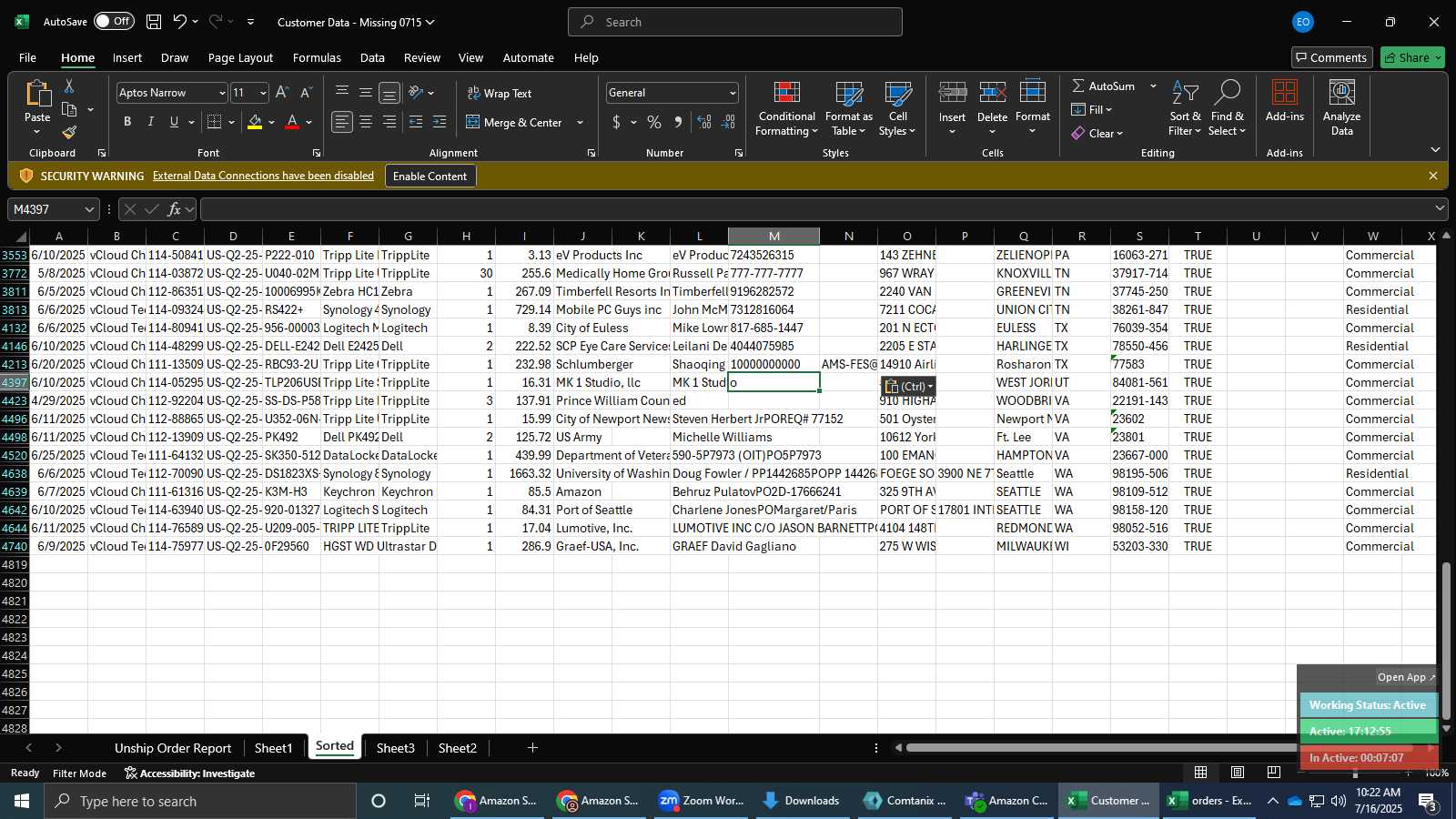This screenshot has width=1456, height=819.
Task: Open font name dropdown Aptos Narrow
Action: point(221,93)
